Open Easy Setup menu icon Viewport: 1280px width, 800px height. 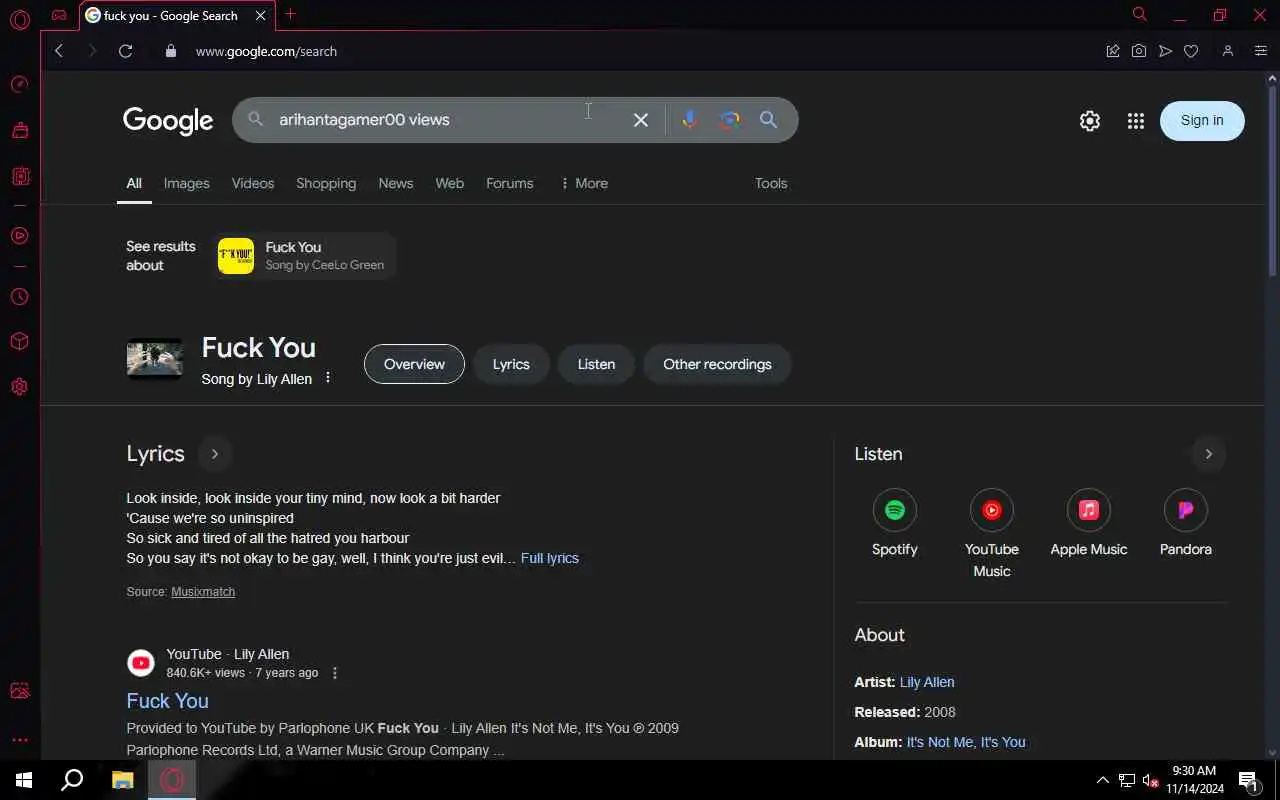1260,51
